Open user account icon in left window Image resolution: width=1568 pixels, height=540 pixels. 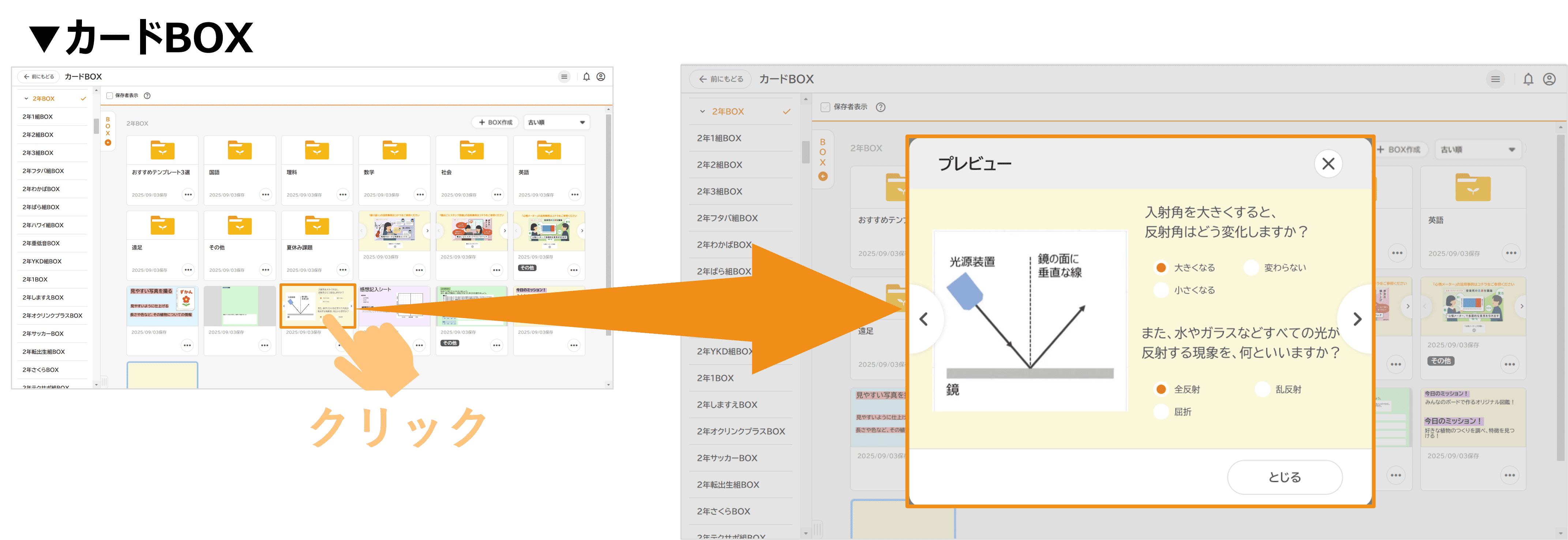pos(601,77)
